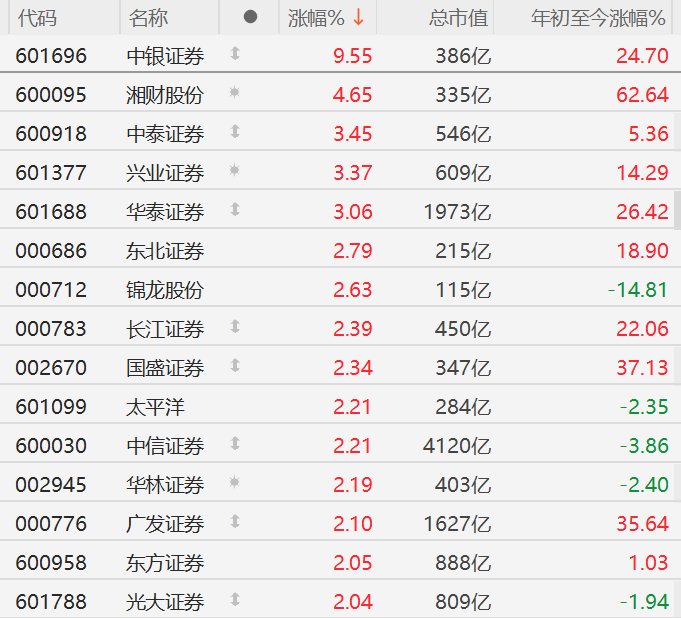
Task: Click the star-shaped marker next to 华林证券
Action: (x=235, y=483)
